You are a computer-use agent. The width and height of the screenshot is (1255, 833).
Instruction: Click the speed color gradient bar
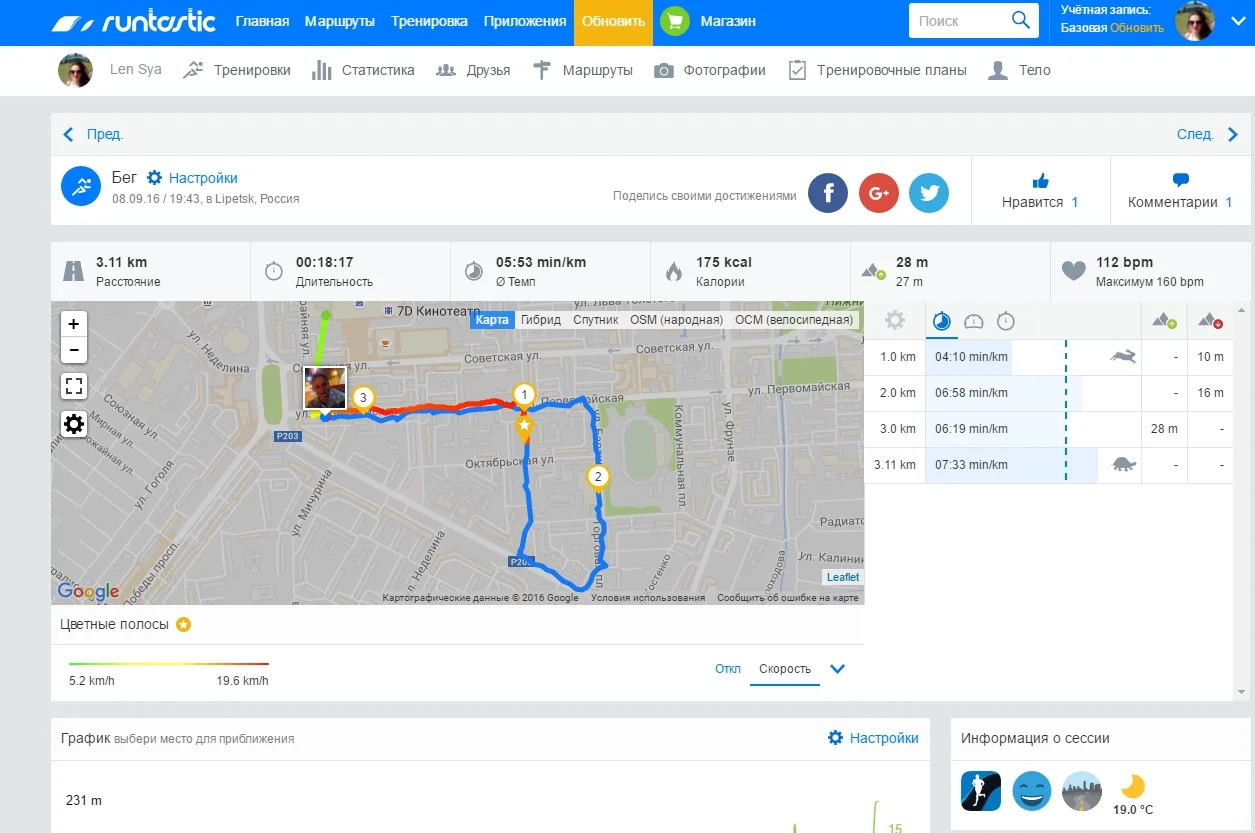169,663
